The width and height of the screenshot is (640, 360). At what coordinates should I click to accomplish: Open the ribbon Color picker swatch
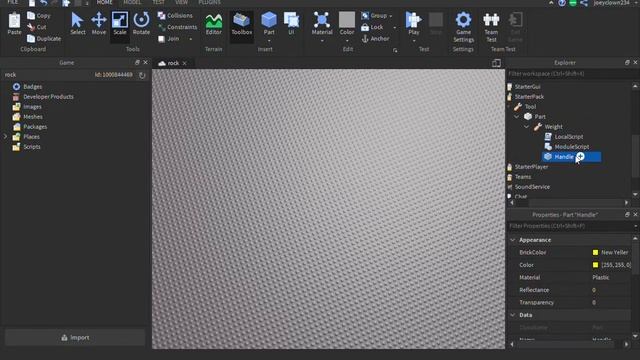347,20
